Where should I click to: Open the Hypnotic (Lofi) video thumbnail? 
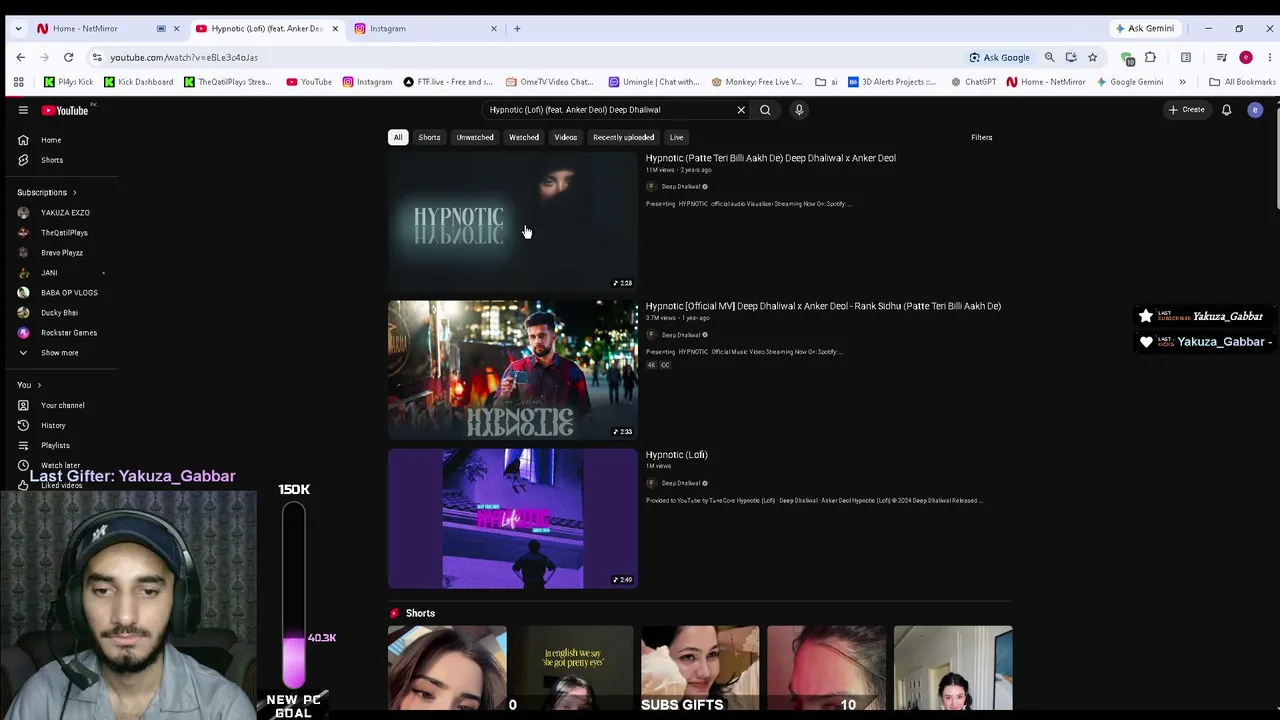click(x=513, y=518)
